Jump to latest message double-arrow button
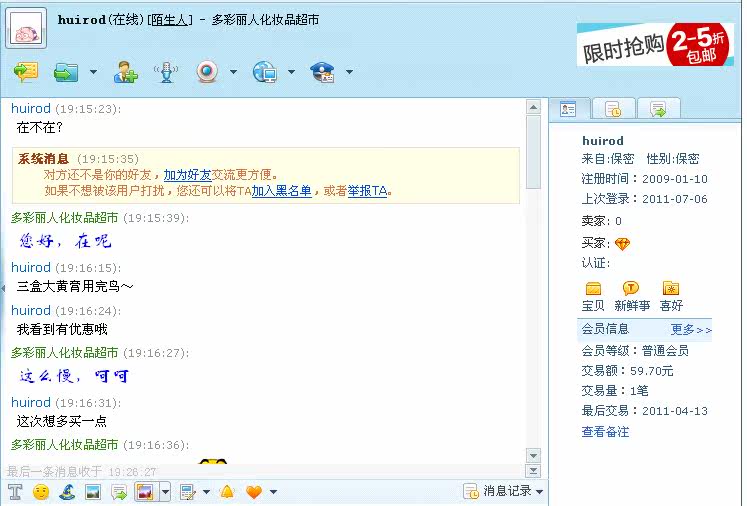The image size is (747, 506). pyautogui.click(x=533, y=471)
